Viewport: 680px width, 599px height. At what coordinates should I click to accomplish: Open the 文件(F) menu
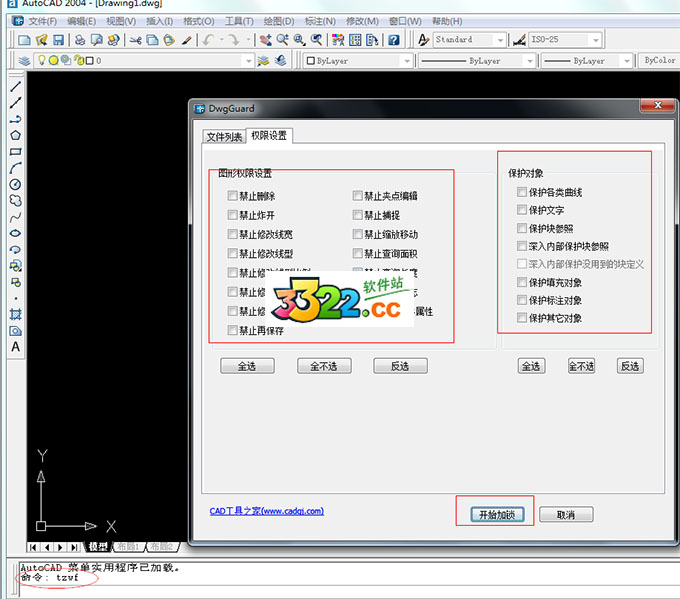tap(42, 21)
